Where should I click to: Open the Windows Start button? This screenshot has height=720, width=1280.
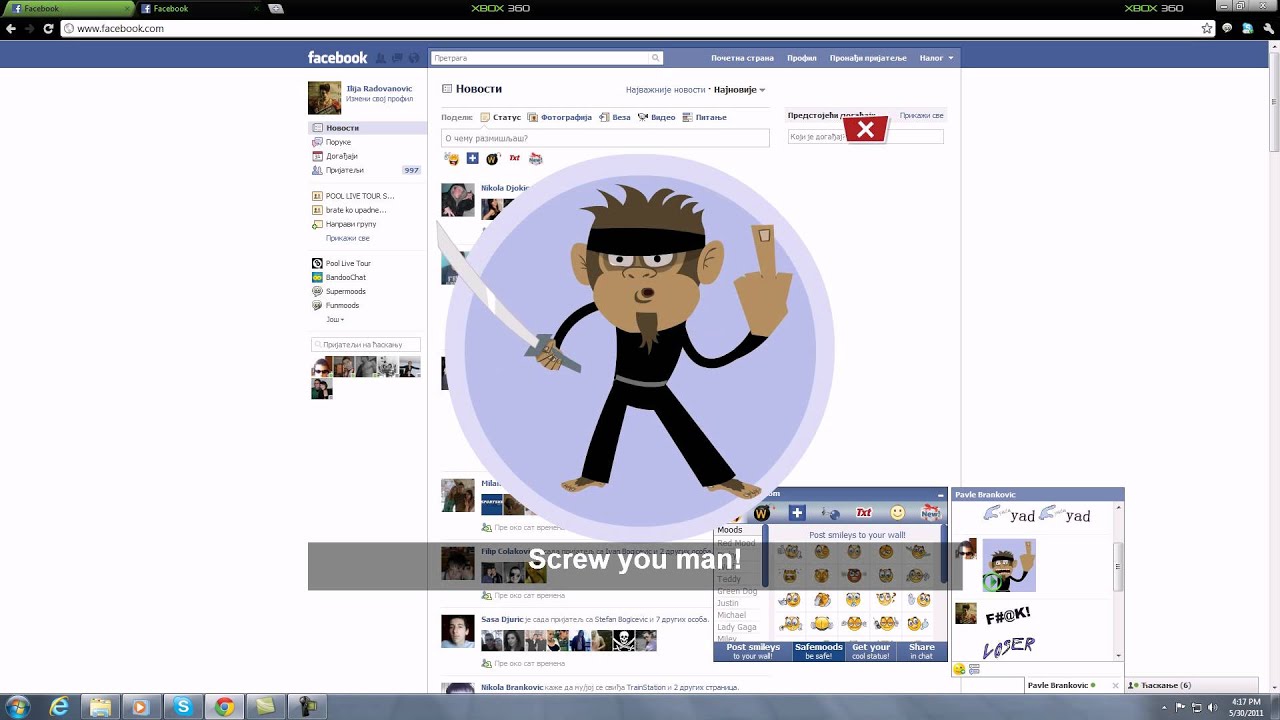click(x=16, y=706)
